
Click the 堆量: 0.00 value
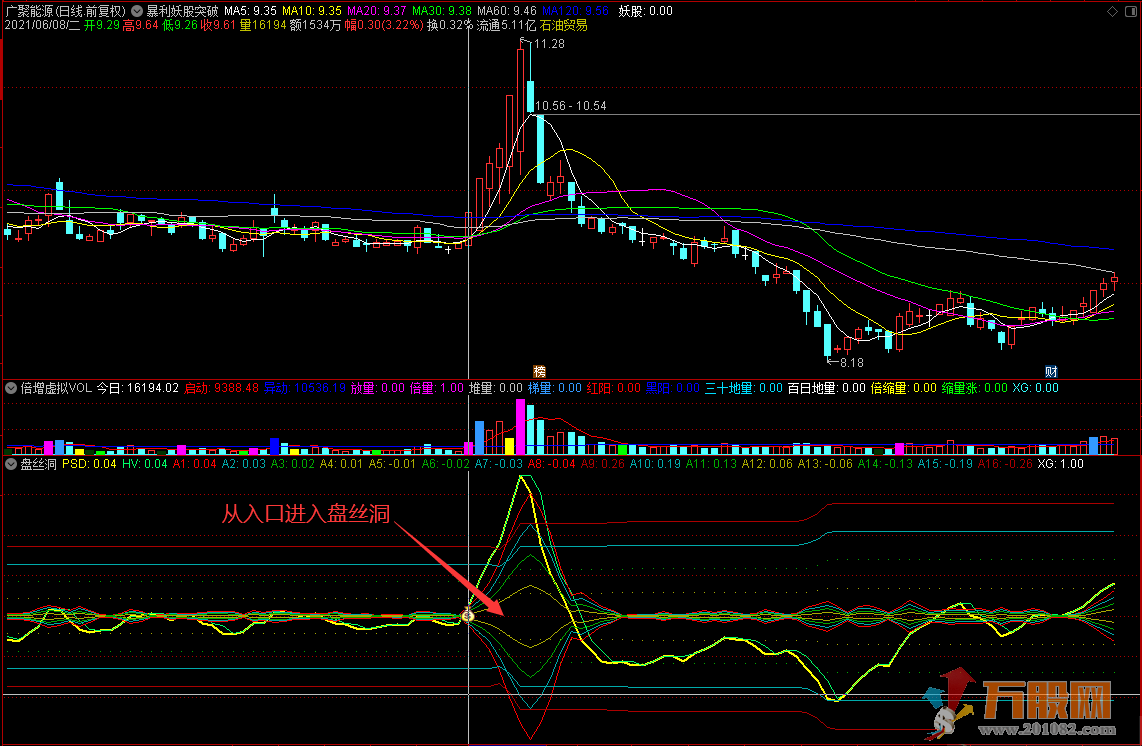click(x=496, y=388)
